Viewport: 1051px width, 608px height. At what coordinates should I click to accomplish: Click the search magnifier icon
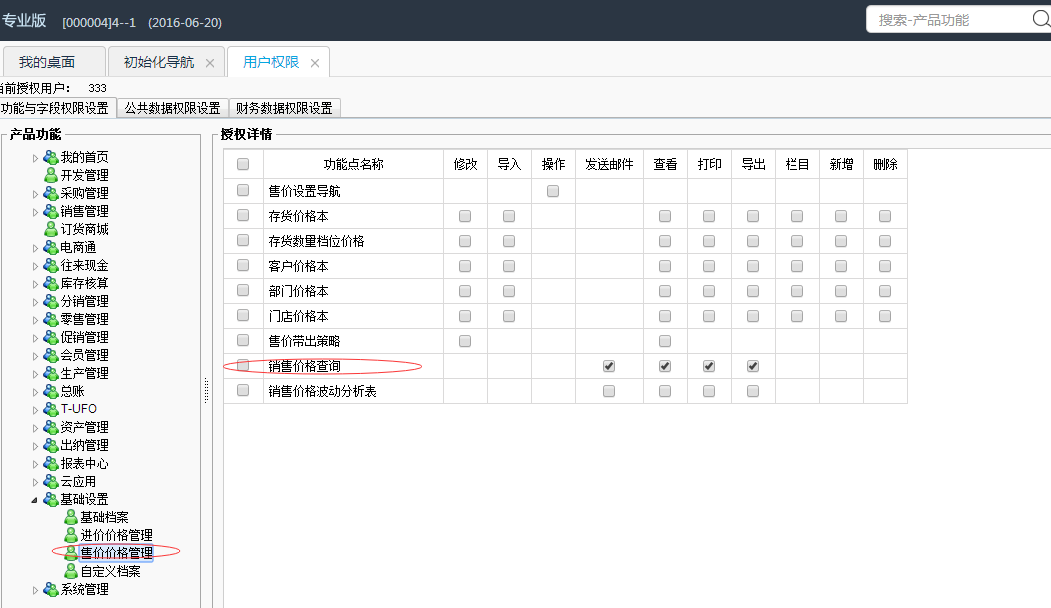[1041, 19]
